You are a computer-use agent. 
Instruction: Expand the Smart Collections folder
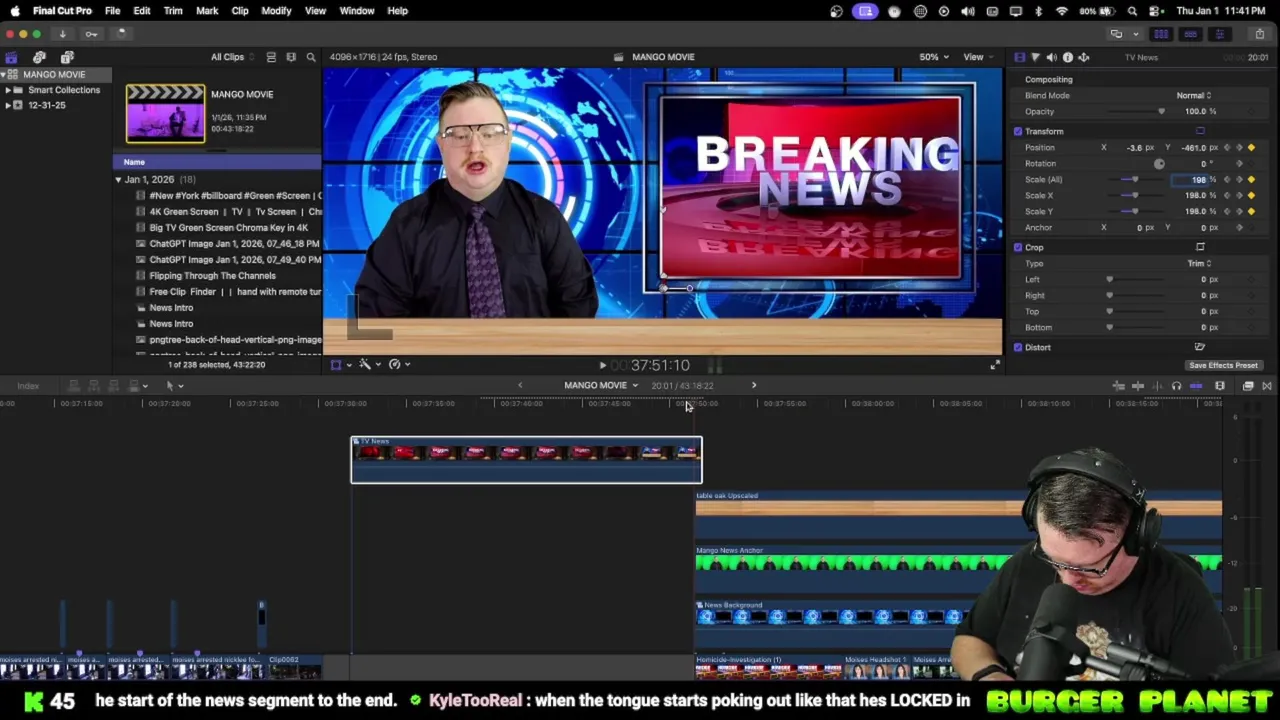coord(8,90)
